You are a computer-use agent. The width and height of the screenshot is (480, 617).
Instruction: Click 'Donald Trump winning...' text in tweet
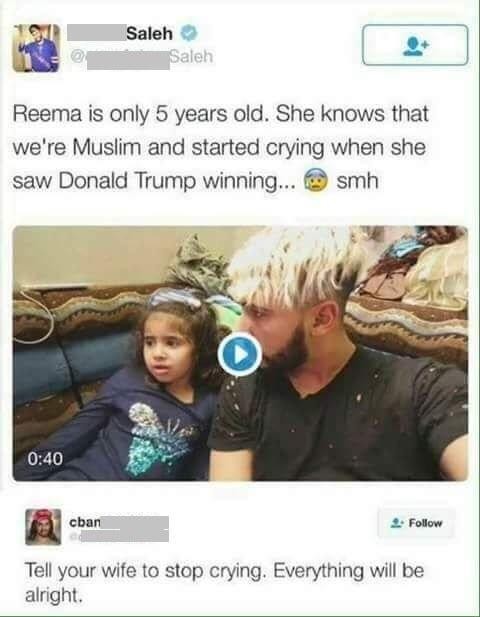[x=176, y=181]
